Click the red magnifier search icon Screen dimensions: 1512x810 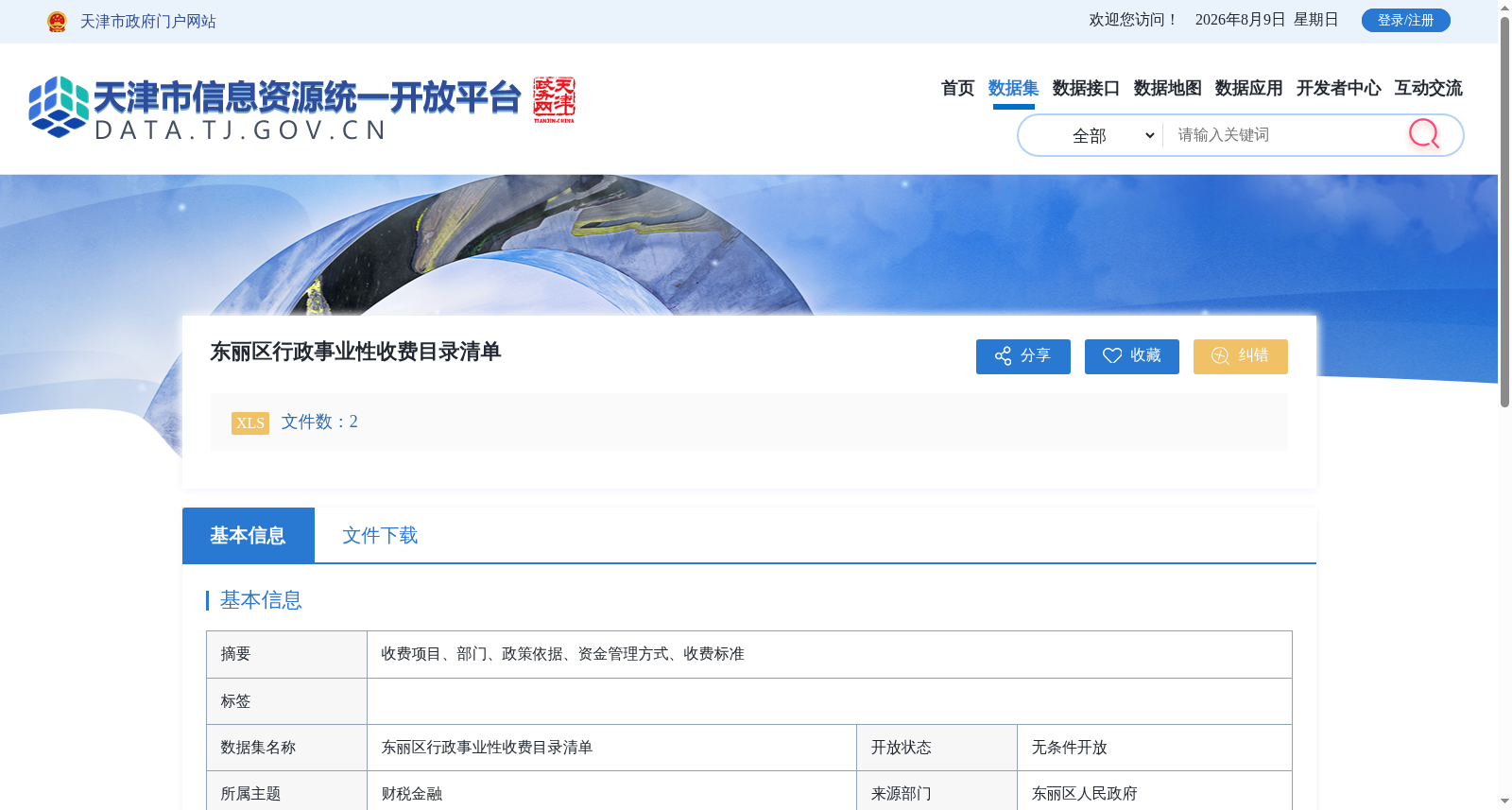pos(1424,134)
